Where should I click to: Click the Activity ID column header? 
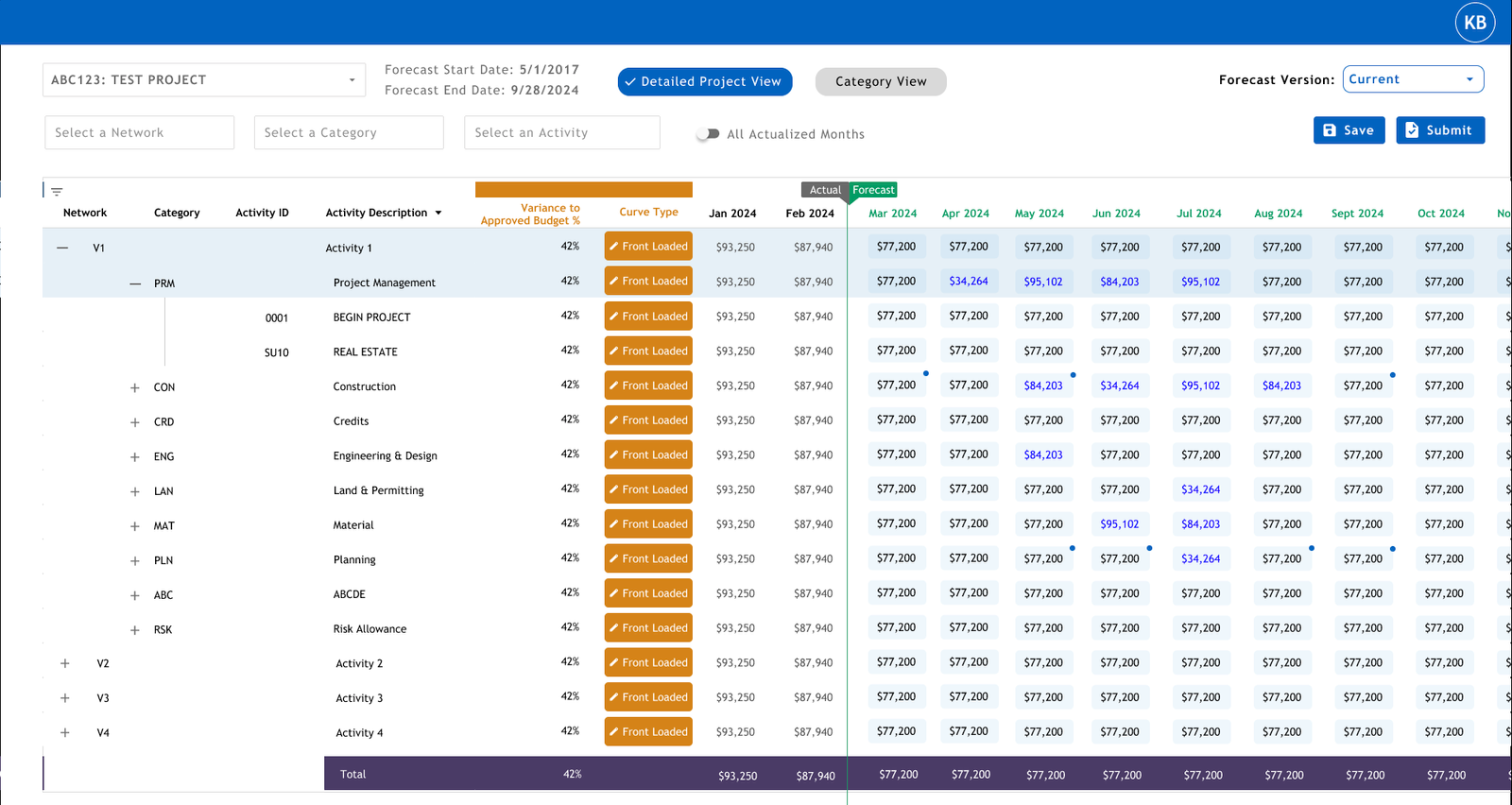pyautogui.click(x=262, y=213)
